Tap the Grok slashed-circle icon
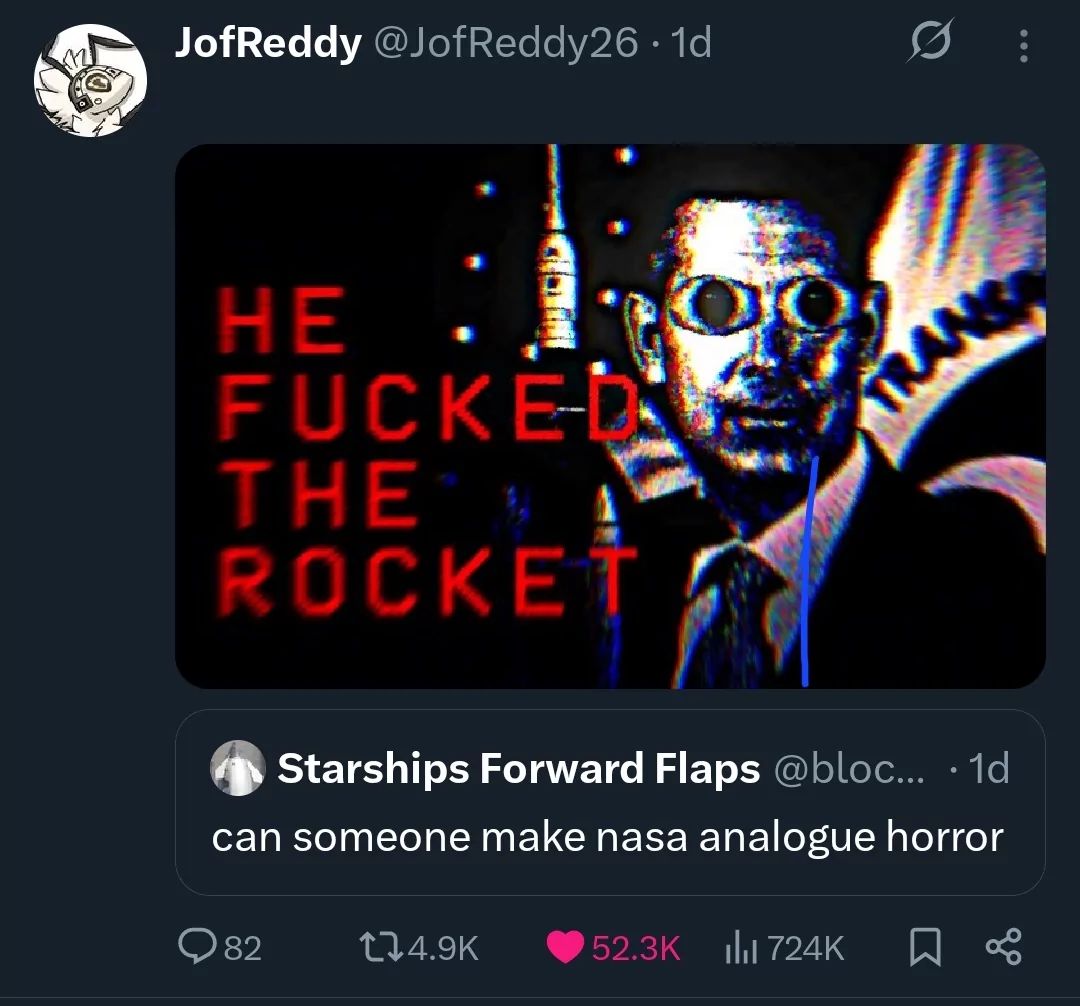Image resolution: width=1080 pixels, height=1006 pixels. point(930,41)
